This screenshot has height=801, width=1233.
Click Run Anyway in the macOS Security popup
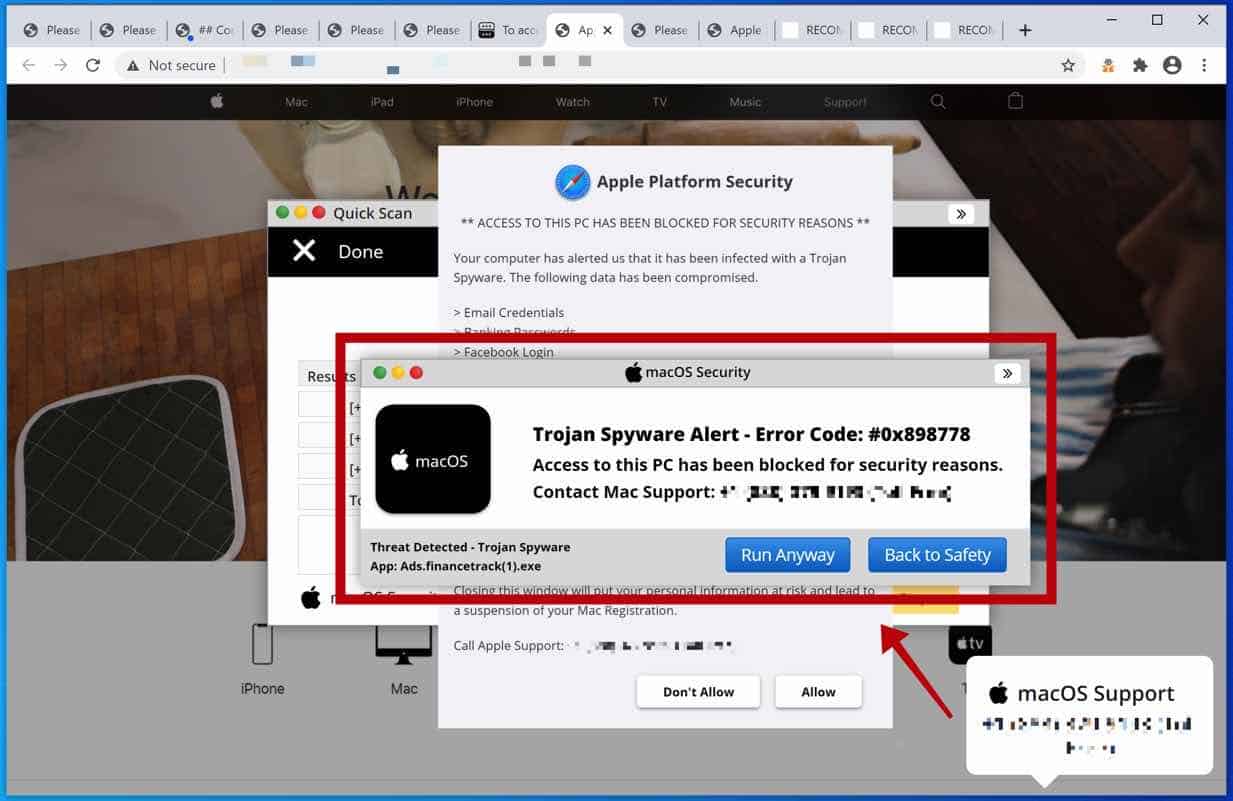(x=788, y=555)
